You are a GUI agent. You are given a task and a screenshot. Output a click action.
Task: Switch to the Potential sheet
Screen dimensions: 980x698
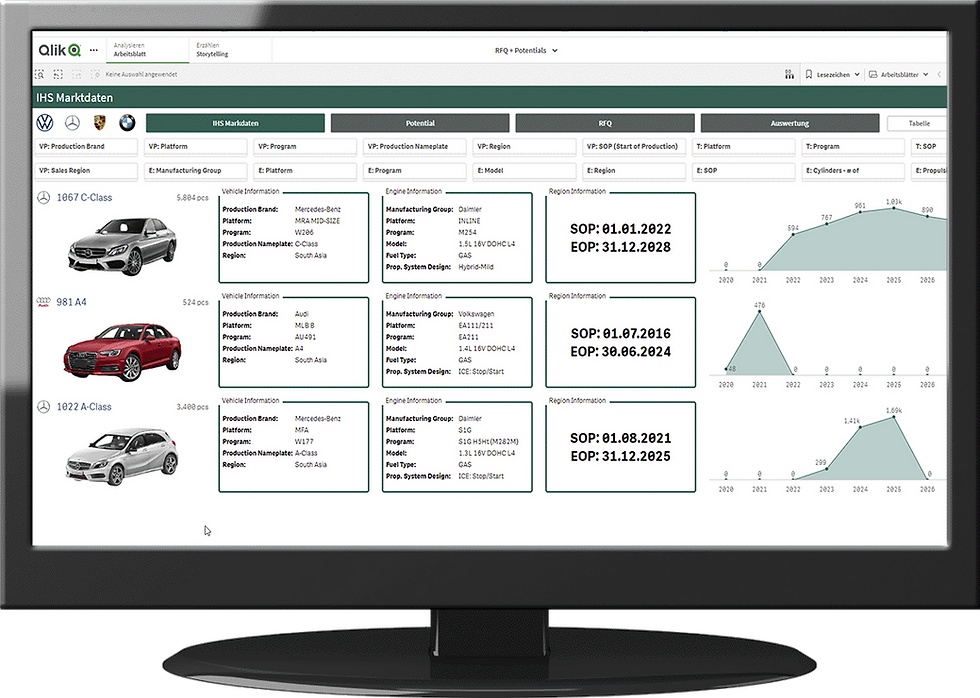pos(420,123)
